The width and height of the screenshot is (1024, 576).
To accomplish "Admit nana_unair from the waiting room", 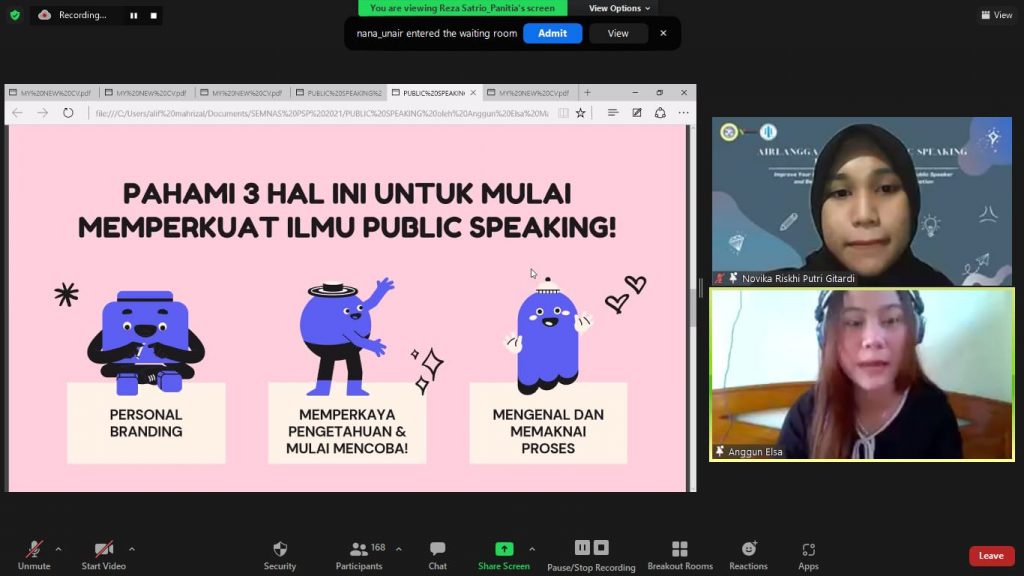I will tap(552, 33).
